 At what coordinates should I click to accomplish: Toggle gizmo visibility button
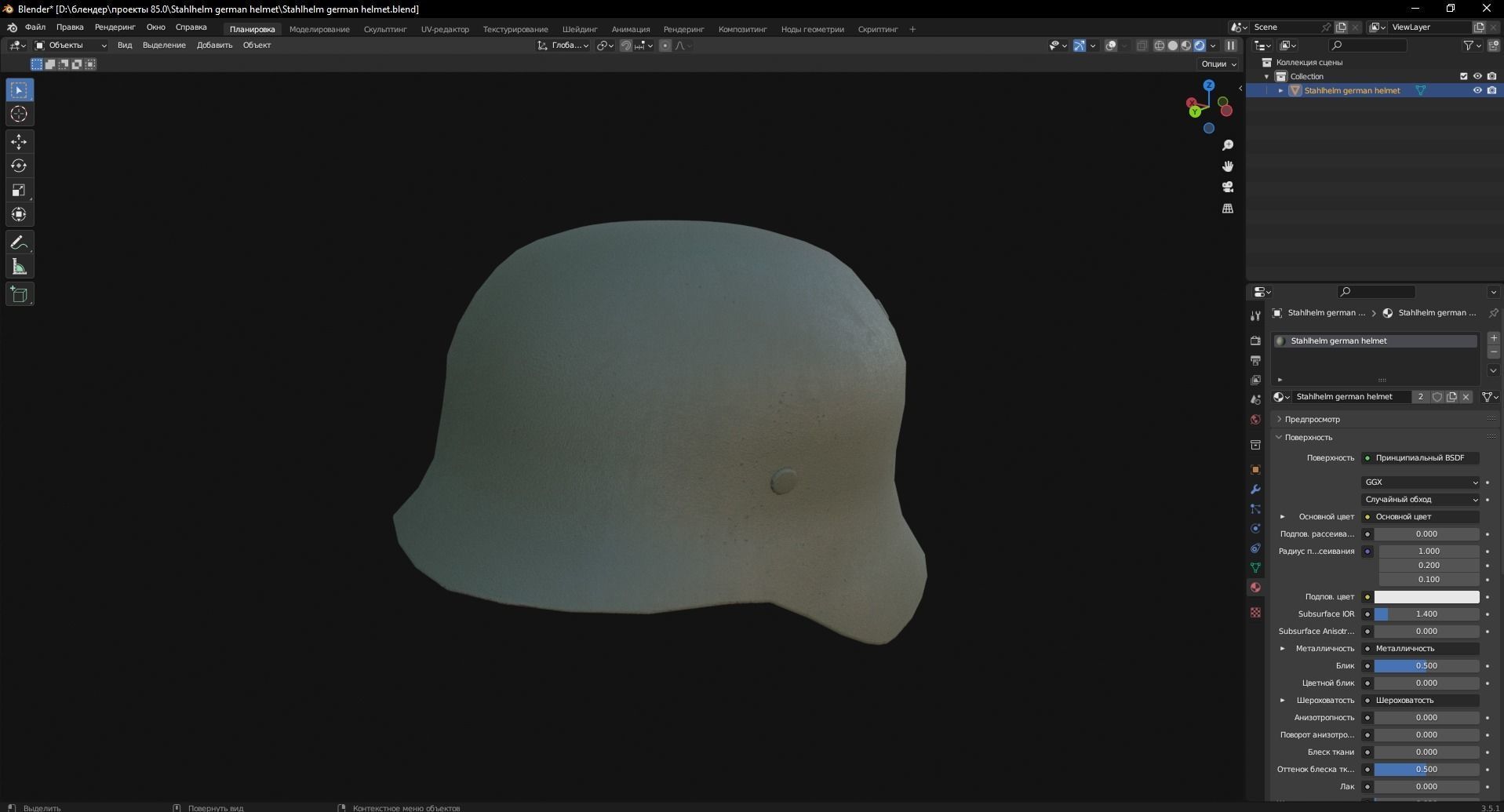point(1080,46)
